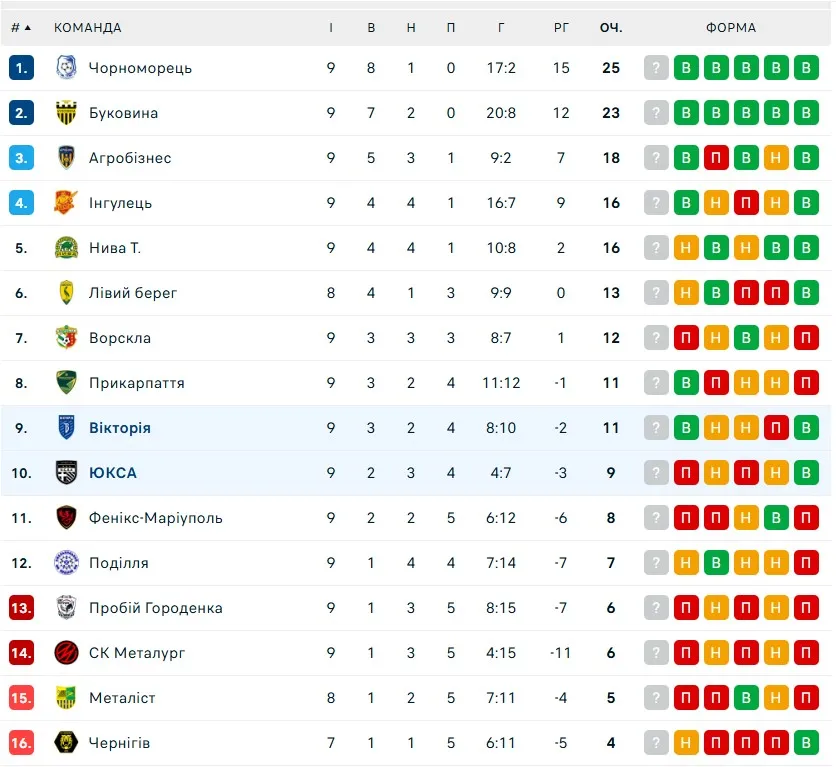The height and width of the screenshot is (767, 836).
Task: Click the Чорноморець team logo
Action: tap(66, 68)
